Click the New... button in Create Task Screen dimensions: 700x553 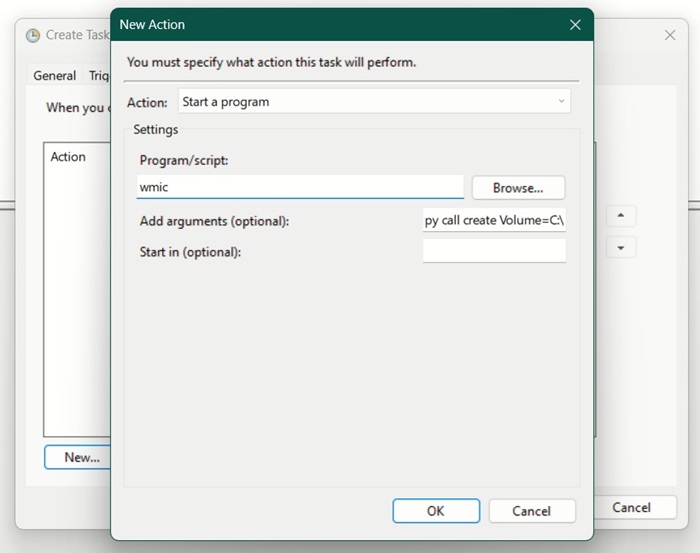(x=78, y=457)
